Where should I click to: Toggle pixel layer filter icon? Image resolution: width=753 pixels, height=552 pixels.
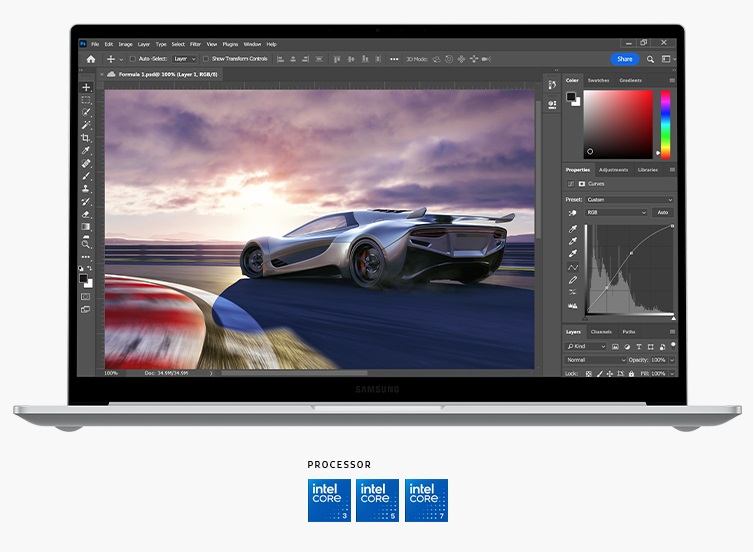[615, 346]
